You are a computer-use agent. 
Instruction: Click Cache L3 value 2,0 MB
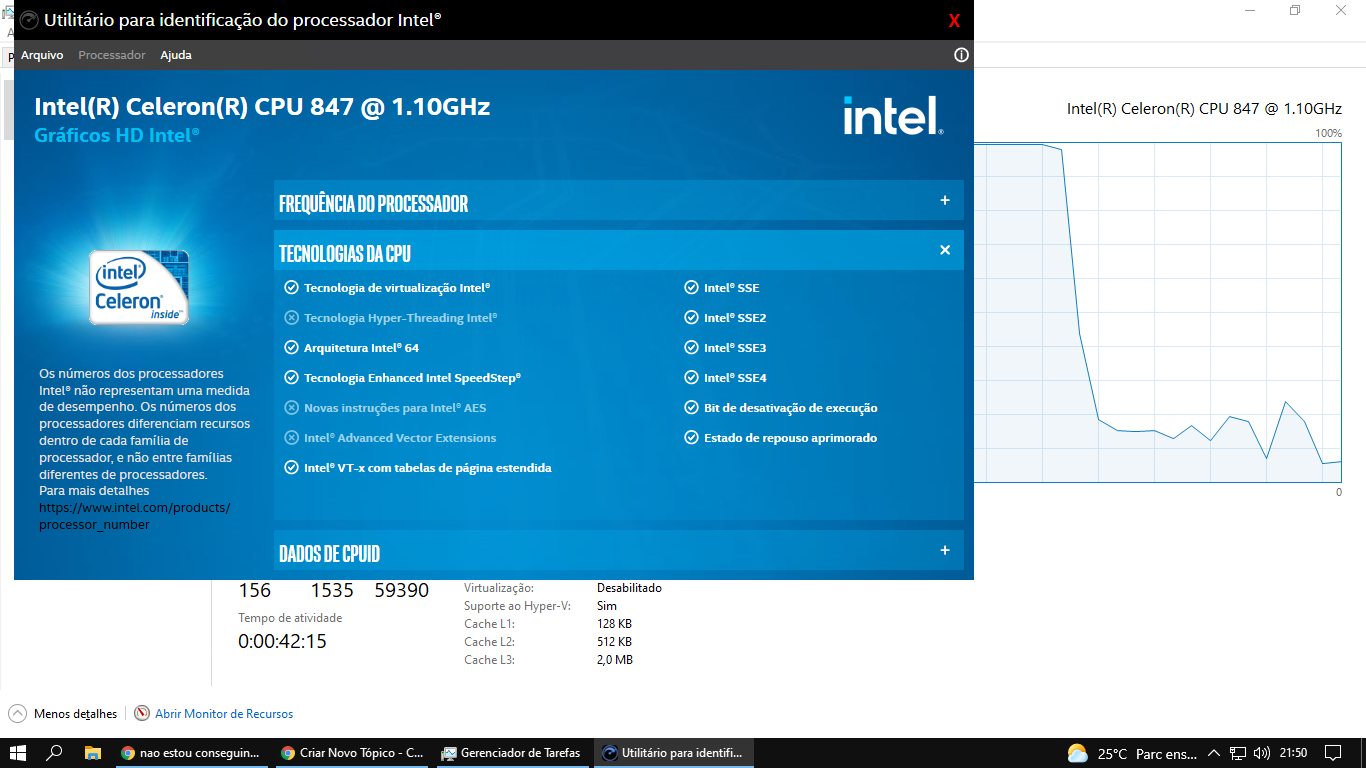pyautogui.click(x=615, y=660)
